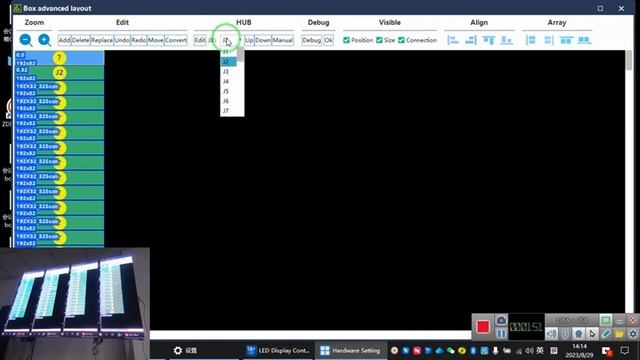Image resolution: width=640 pixels, height=360 pixels.
Task: Choose J2 in the JX dropdown list
Action: (228, 62)
